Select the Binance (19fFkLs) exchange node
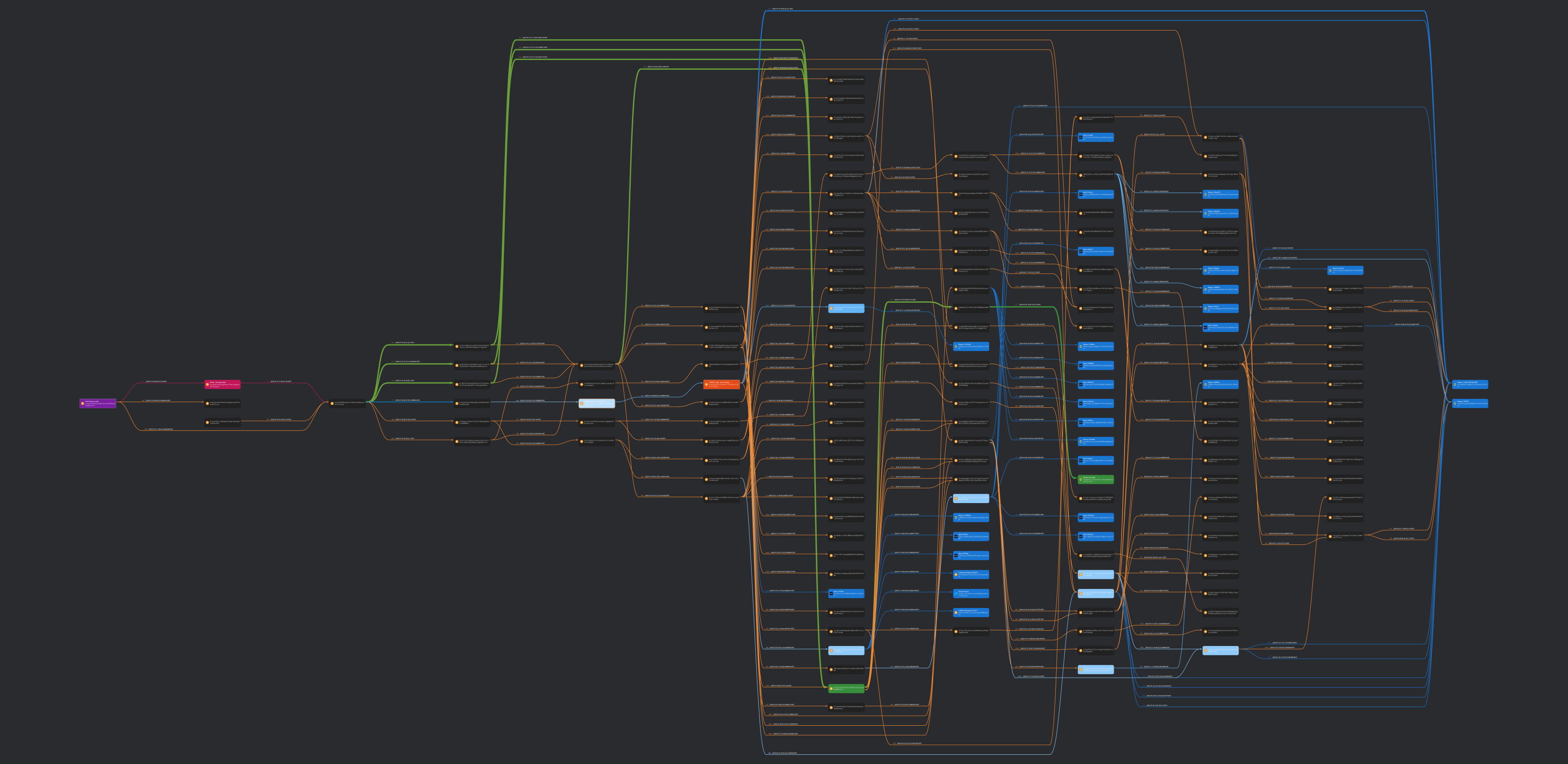 (x=1221, y=385)
